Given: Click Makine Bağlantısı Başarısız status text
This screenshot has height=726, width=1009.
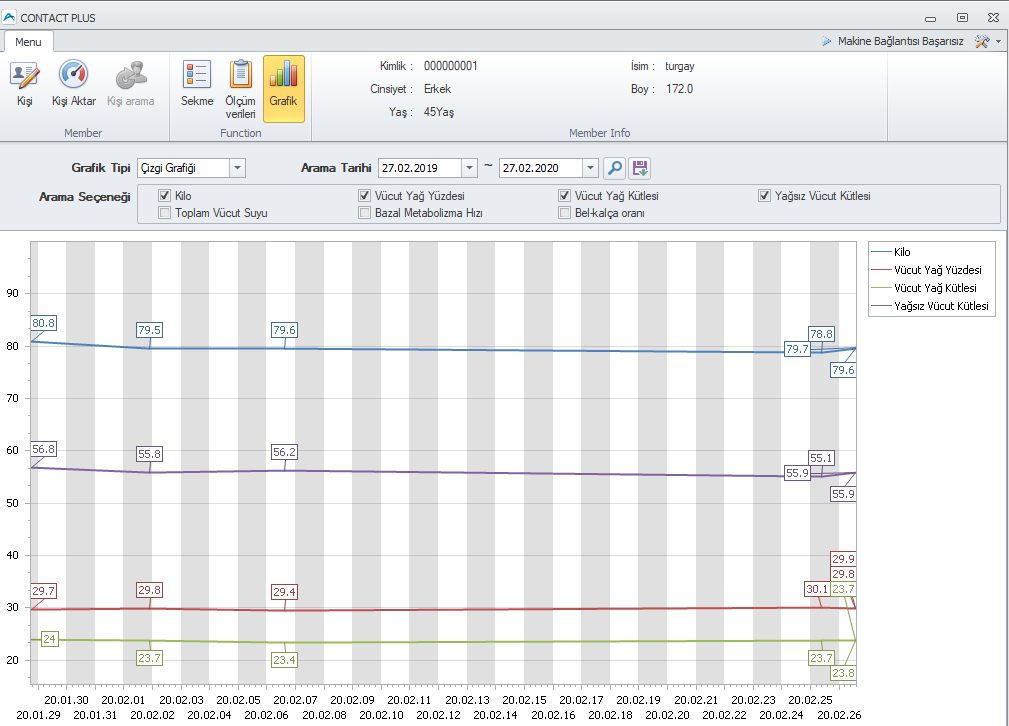Looking at the screenshot, I should coord(900,41).
